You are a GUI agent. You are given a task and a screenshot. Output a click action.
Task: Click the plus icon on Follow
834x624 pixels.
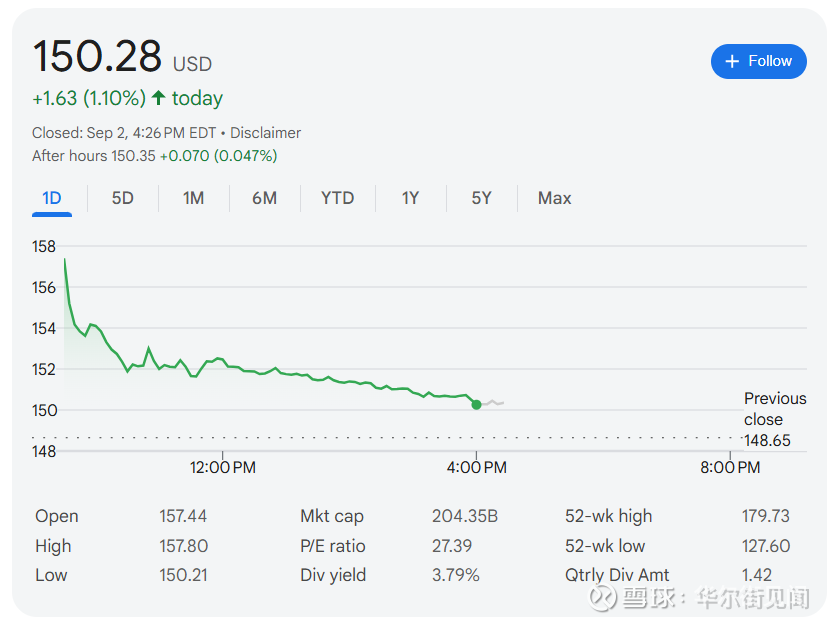tap(733, 61)
